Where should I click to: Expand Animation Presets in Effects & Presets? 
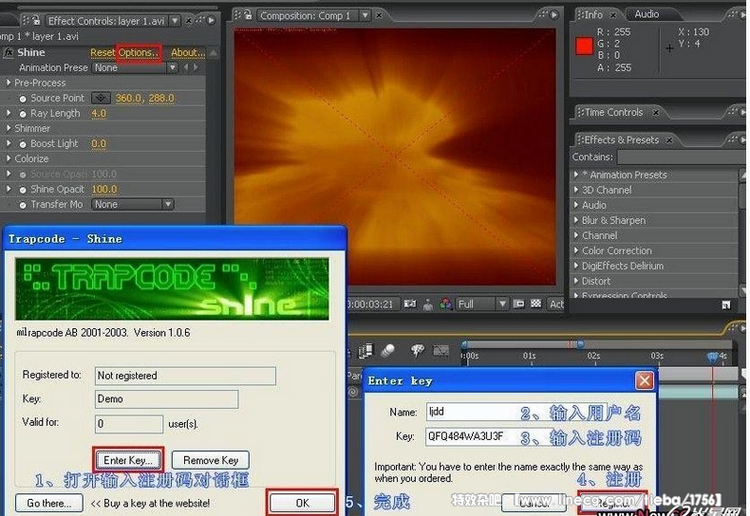576,175
